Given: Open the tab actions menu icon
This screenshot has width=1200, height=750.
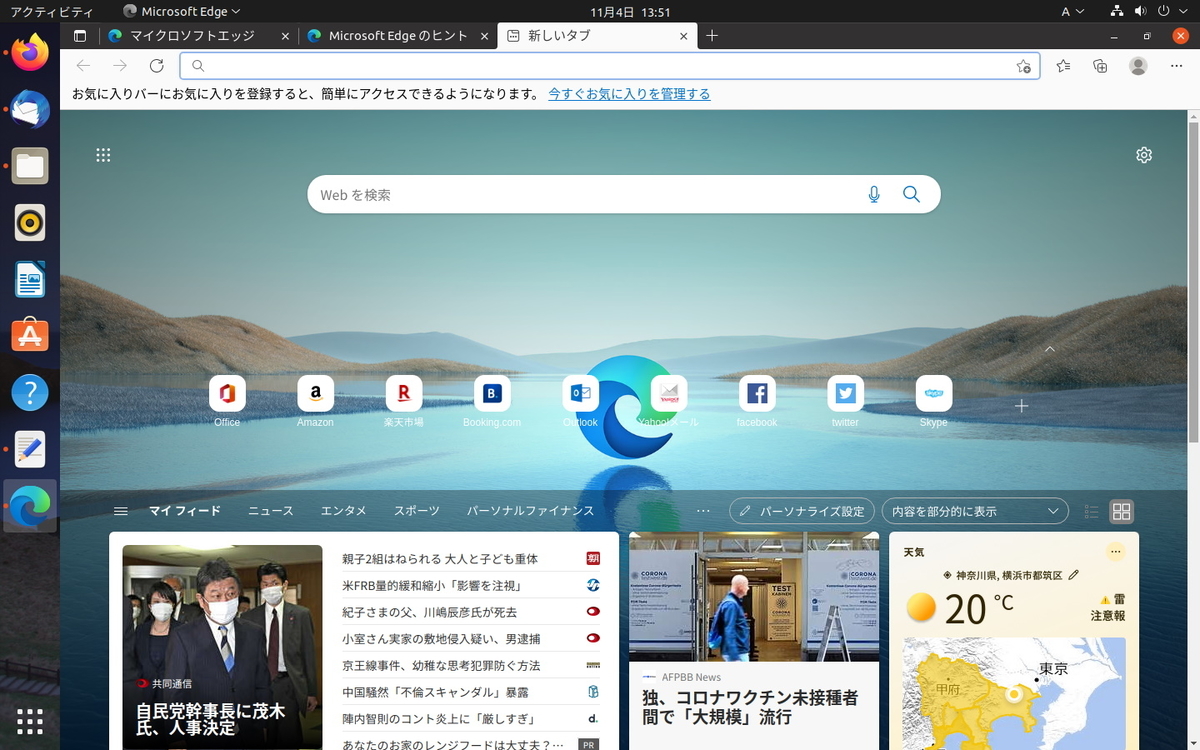Looking at the screenshot, I should [80, 36].
